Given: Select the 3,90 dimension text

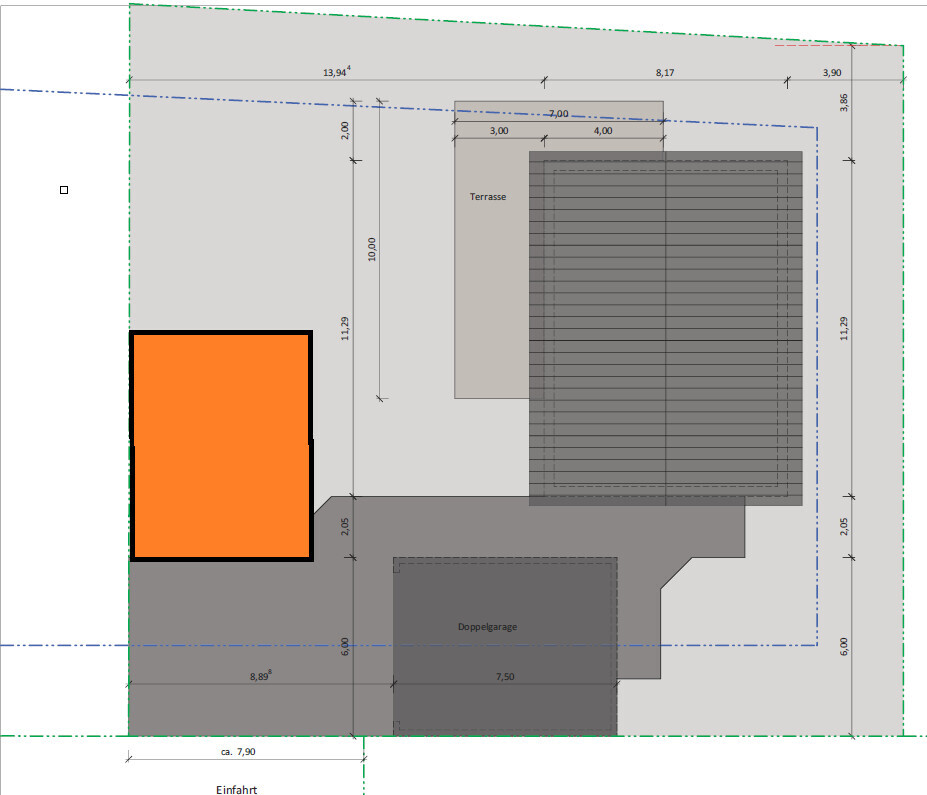Looking at the screenshot, I should [x=831, y=72].
